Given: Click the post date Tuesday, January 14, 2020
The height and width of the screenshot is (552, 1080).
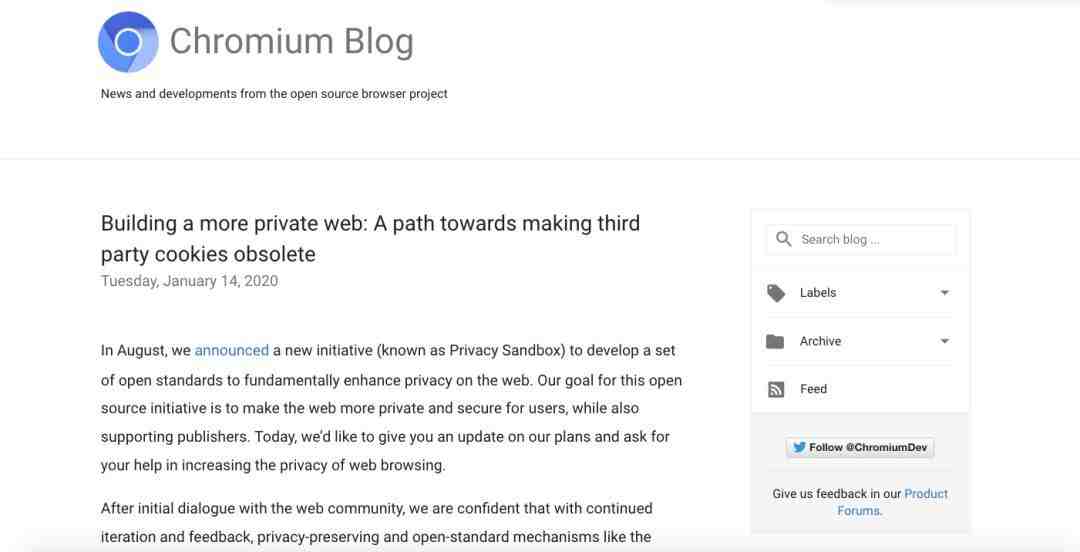Looking at the screenshot, I should (x=189, y=281).
